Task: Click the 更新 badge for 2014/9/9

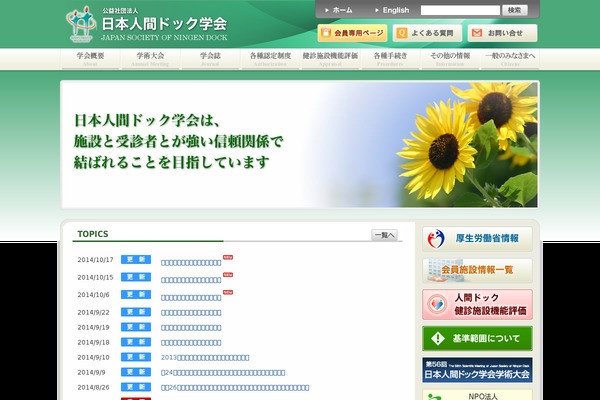Action: pos(136,372)
